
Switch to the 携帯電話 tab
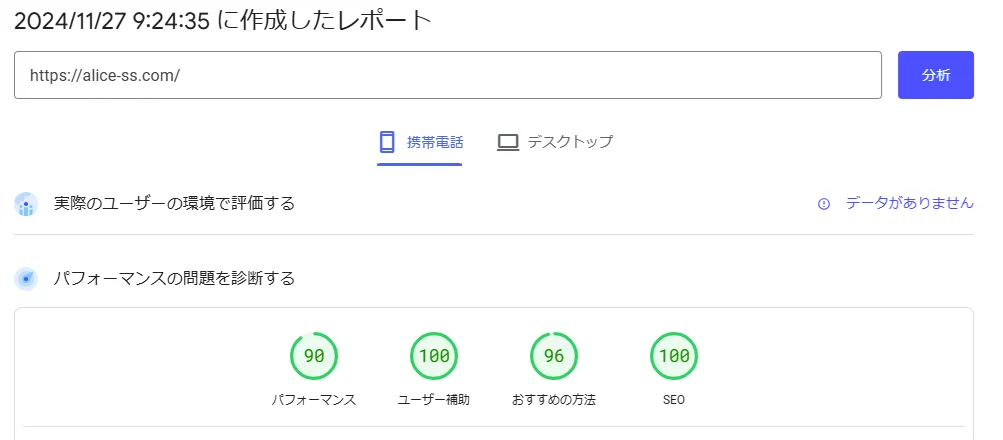(420, 142)
